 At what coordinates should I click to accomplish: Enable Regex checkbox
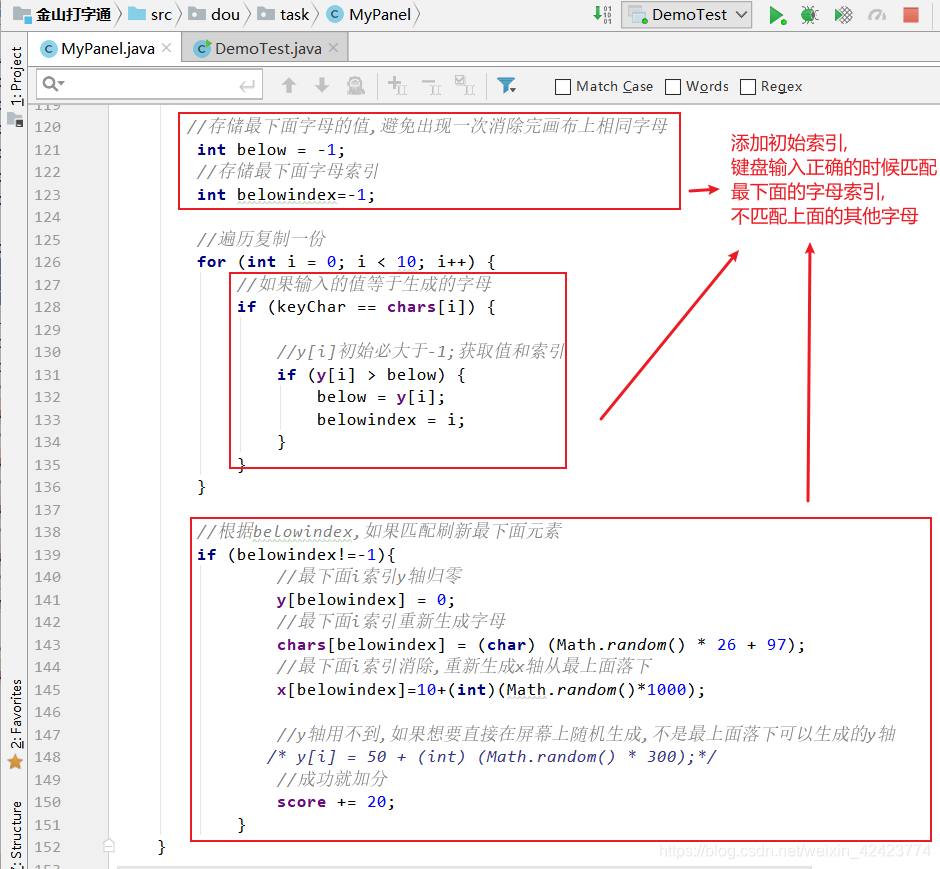[x=748, y=87]
